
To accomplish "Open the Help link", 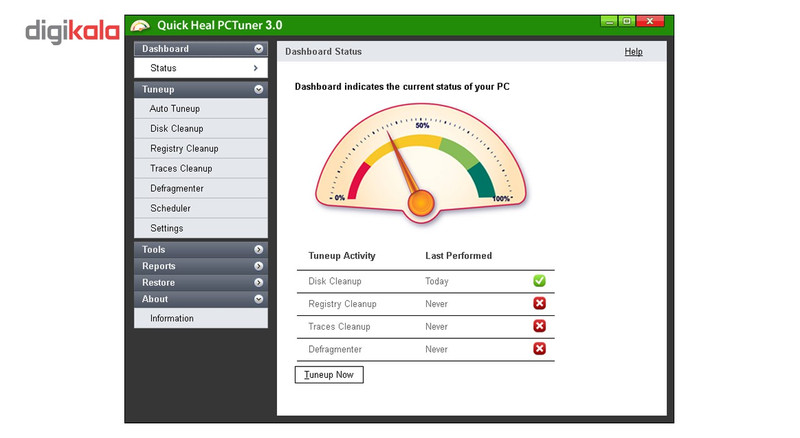I will tap(633, 52).
